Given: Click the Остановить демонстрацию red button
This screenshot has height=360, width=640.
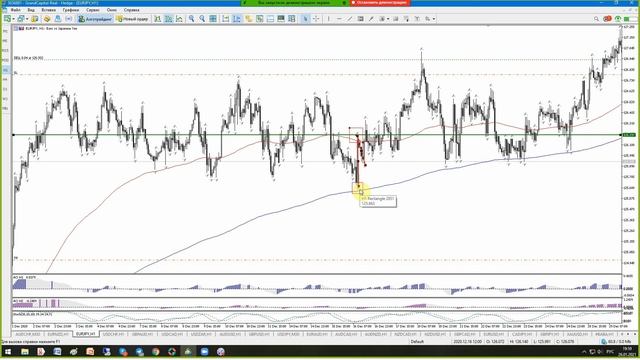Looking at the screenshot, I should click(x=380, y=2).
